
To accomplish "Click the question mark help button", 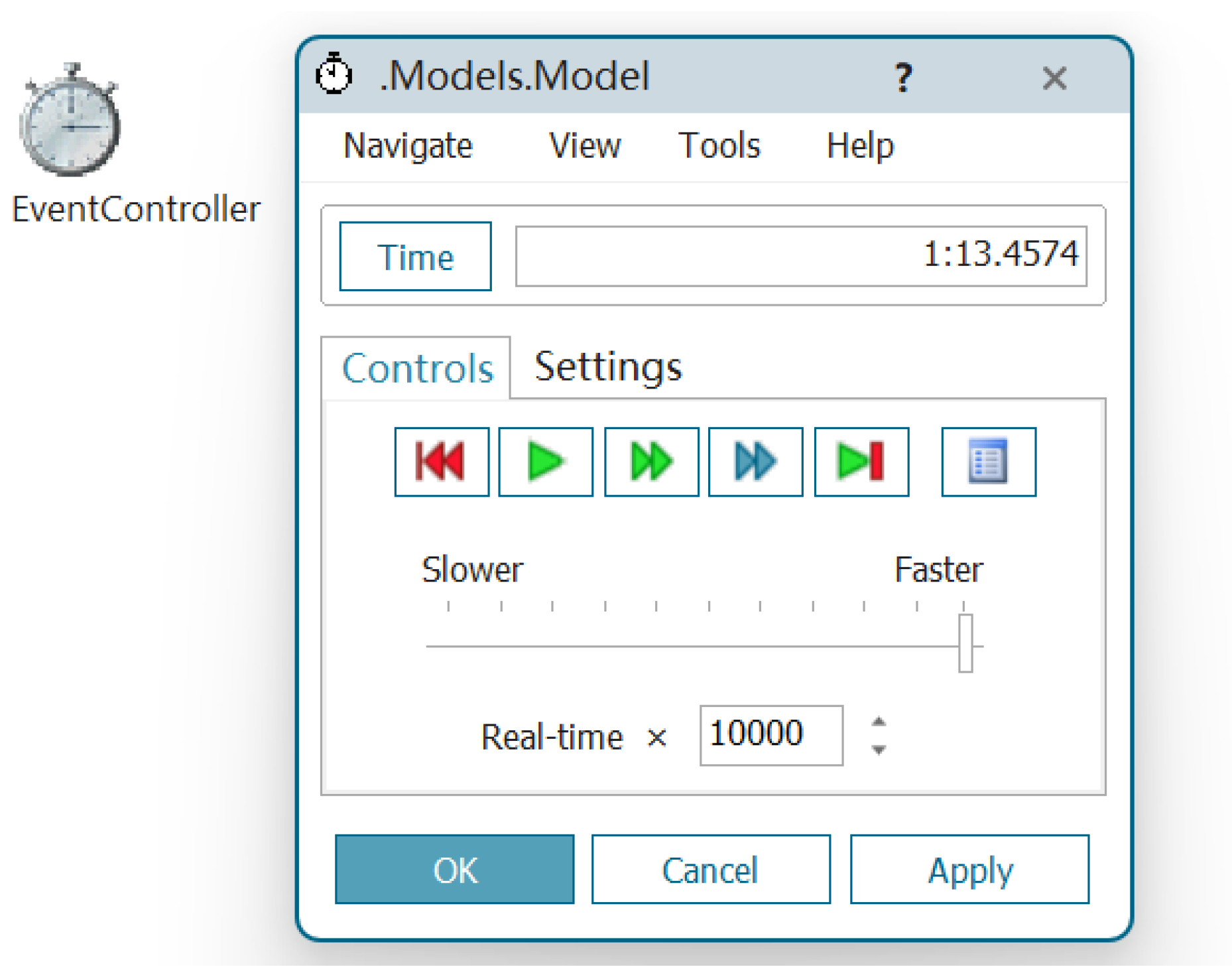I will click(x=902, y=78).
